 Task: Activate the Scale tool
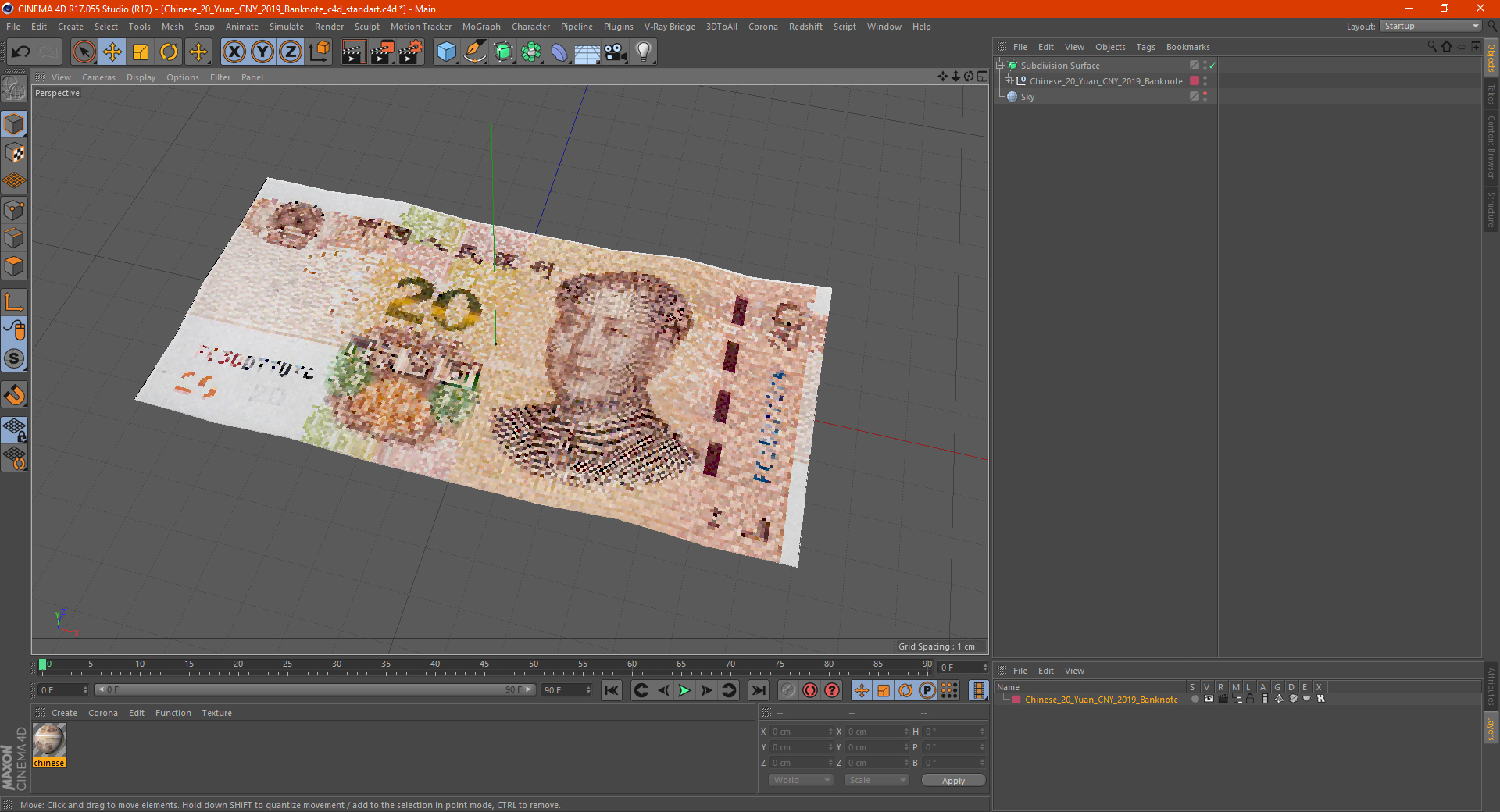141,52
